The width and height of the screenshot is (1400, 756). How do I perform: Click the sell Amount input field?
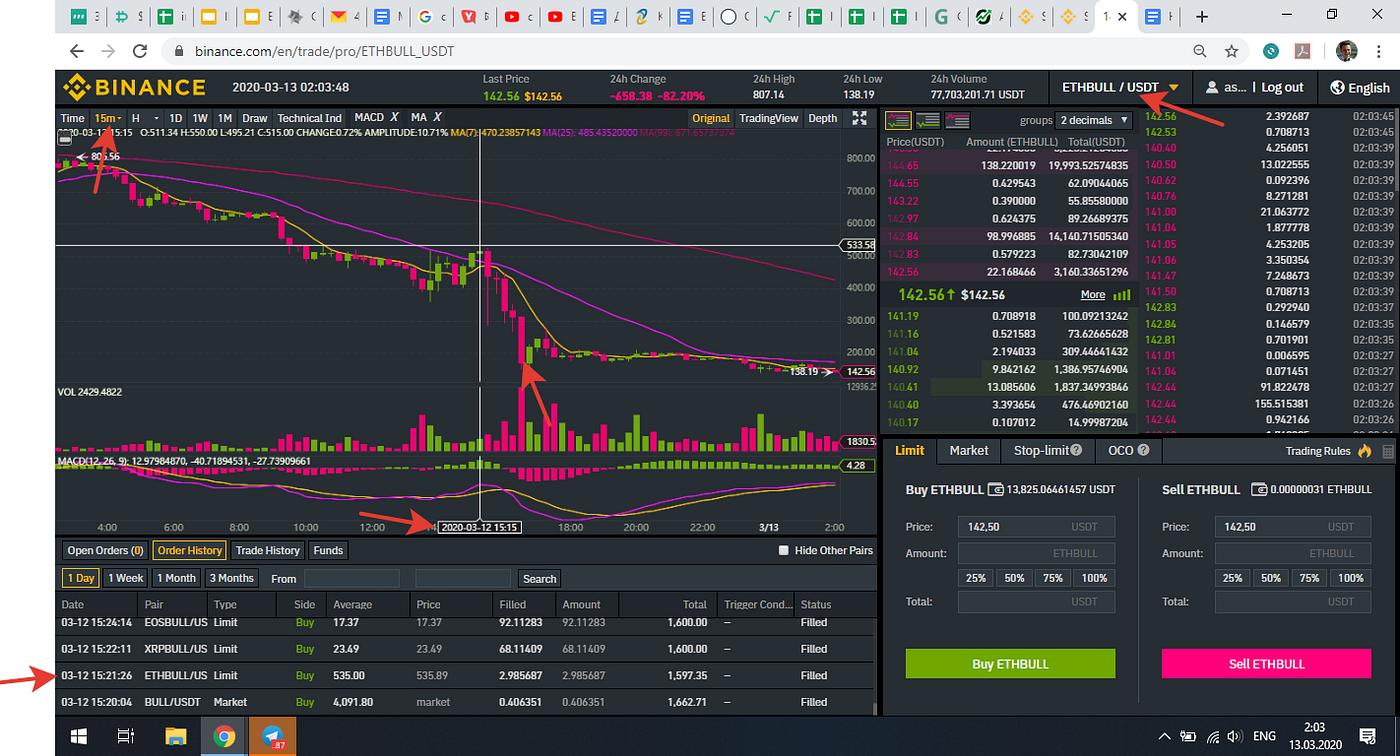(x=1293, y=553)
